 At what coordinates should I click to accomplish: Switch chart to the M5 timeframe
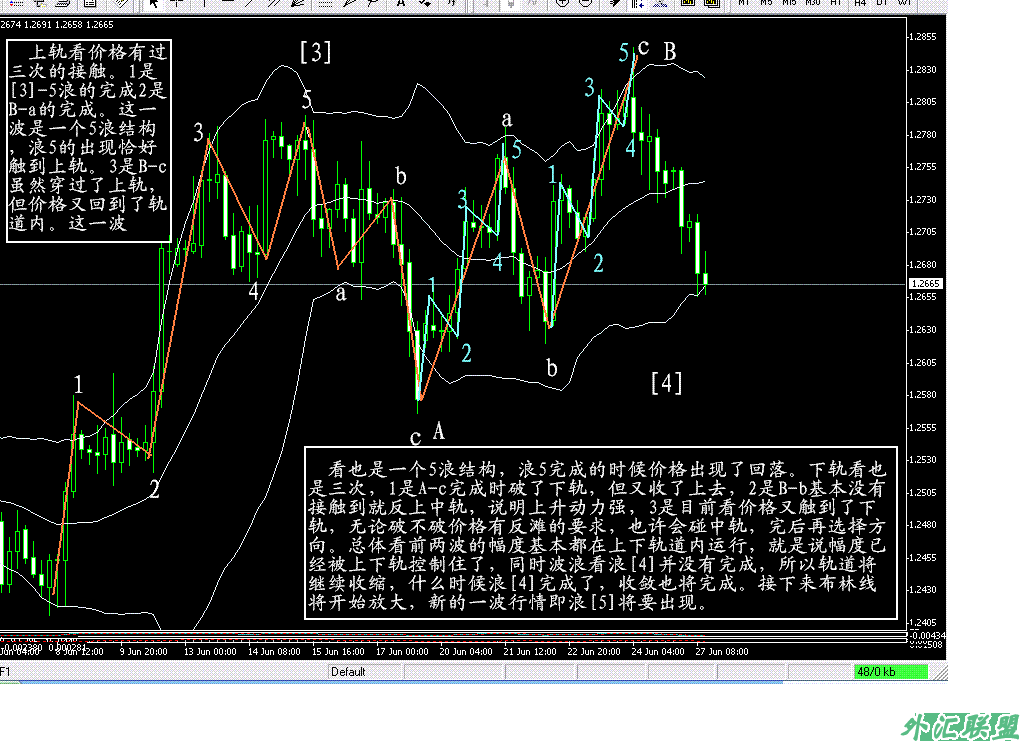click(x=766, y=3)
